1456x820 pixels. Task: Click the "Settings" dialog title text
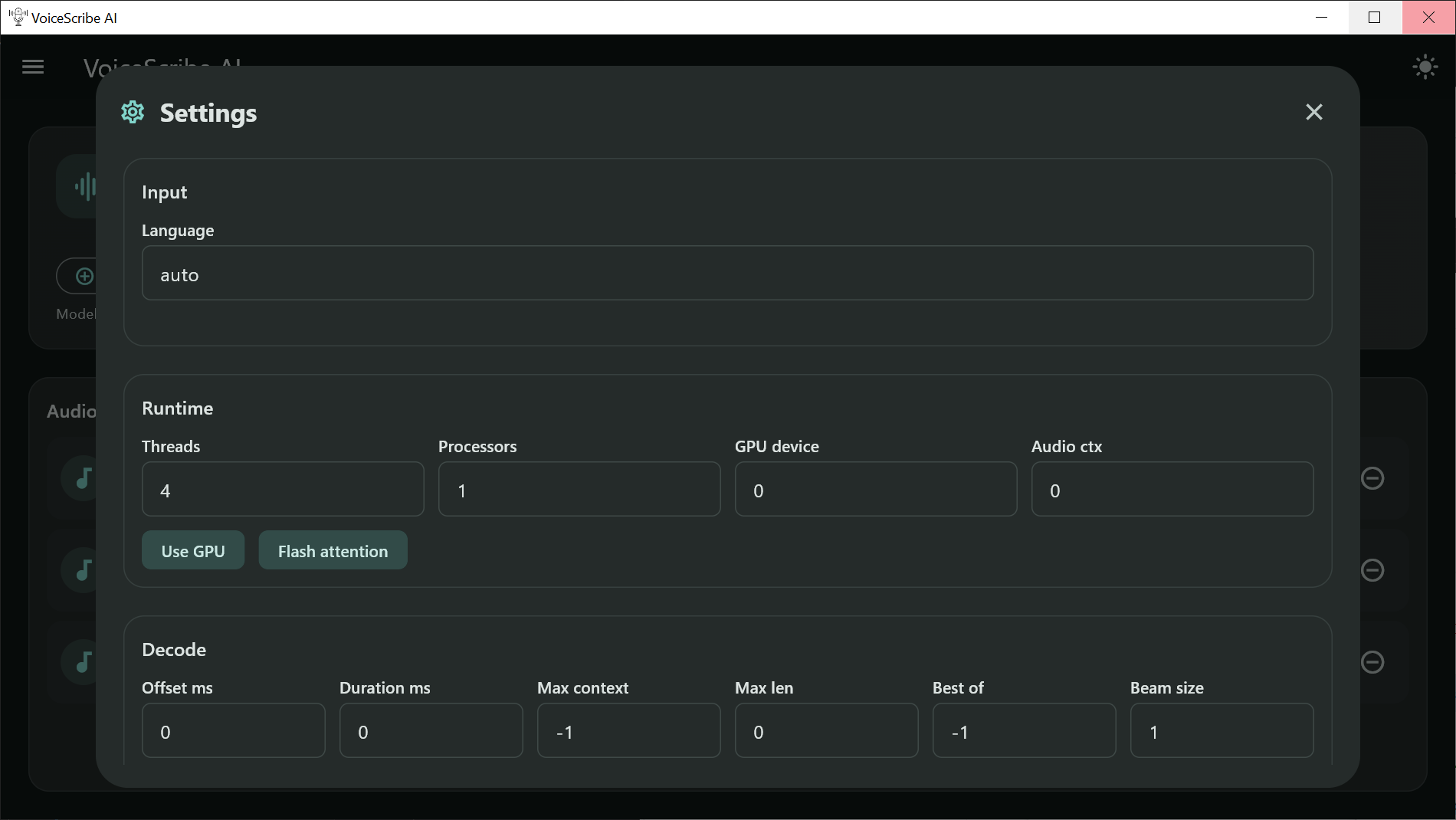tap(208, 113)
